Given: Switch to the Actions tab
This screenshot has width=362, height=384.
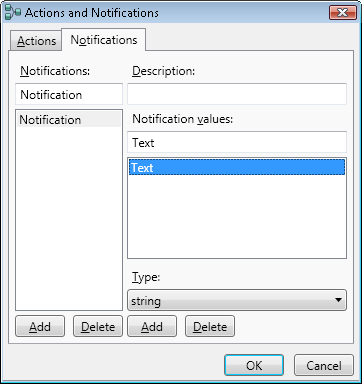Looking at the screenshot, I should pyautogui.click(x=36, y=41).
